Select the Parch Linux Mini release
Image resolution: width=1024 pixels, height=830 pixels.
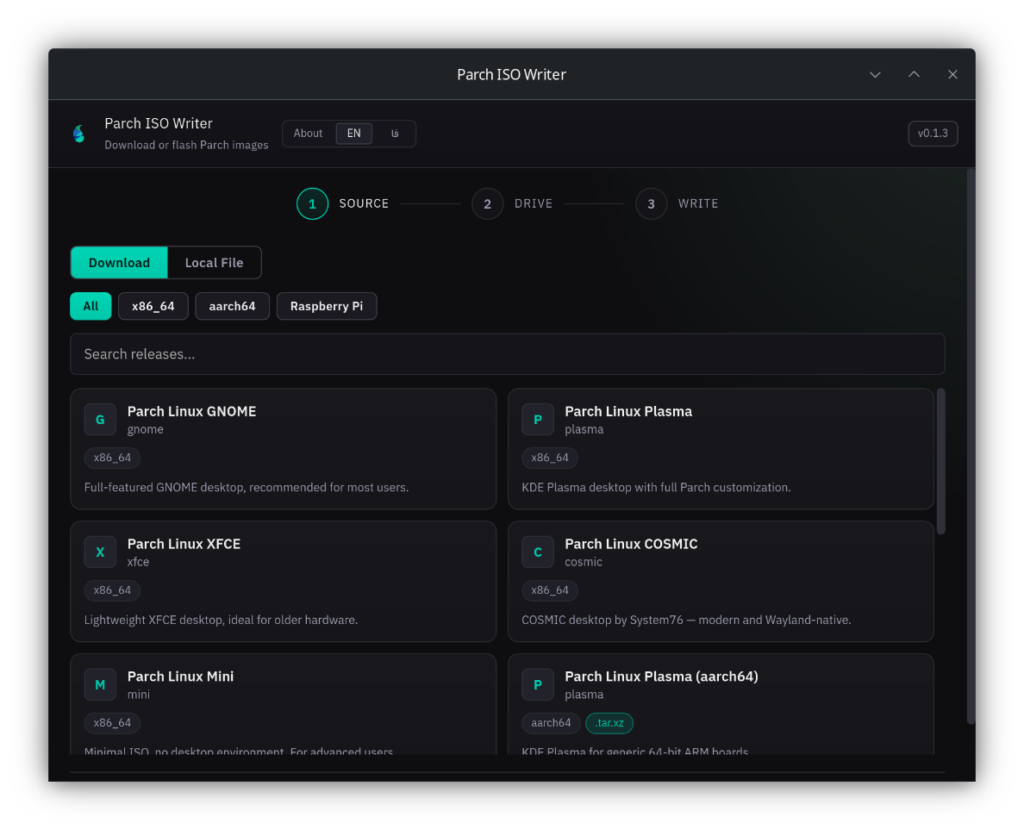click(x=283, y=705)
